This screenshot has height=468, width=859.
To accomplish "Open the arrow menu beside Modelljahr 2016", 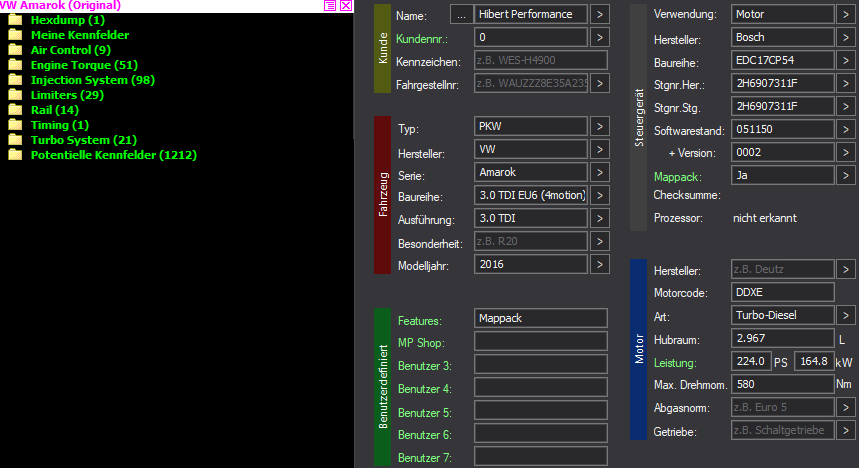I will click(x=600, y=265).
